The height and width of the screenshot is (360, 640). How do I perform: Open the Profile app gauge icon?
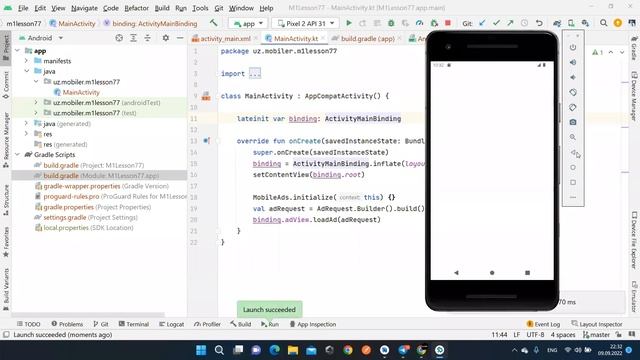(x=419, y=23)
